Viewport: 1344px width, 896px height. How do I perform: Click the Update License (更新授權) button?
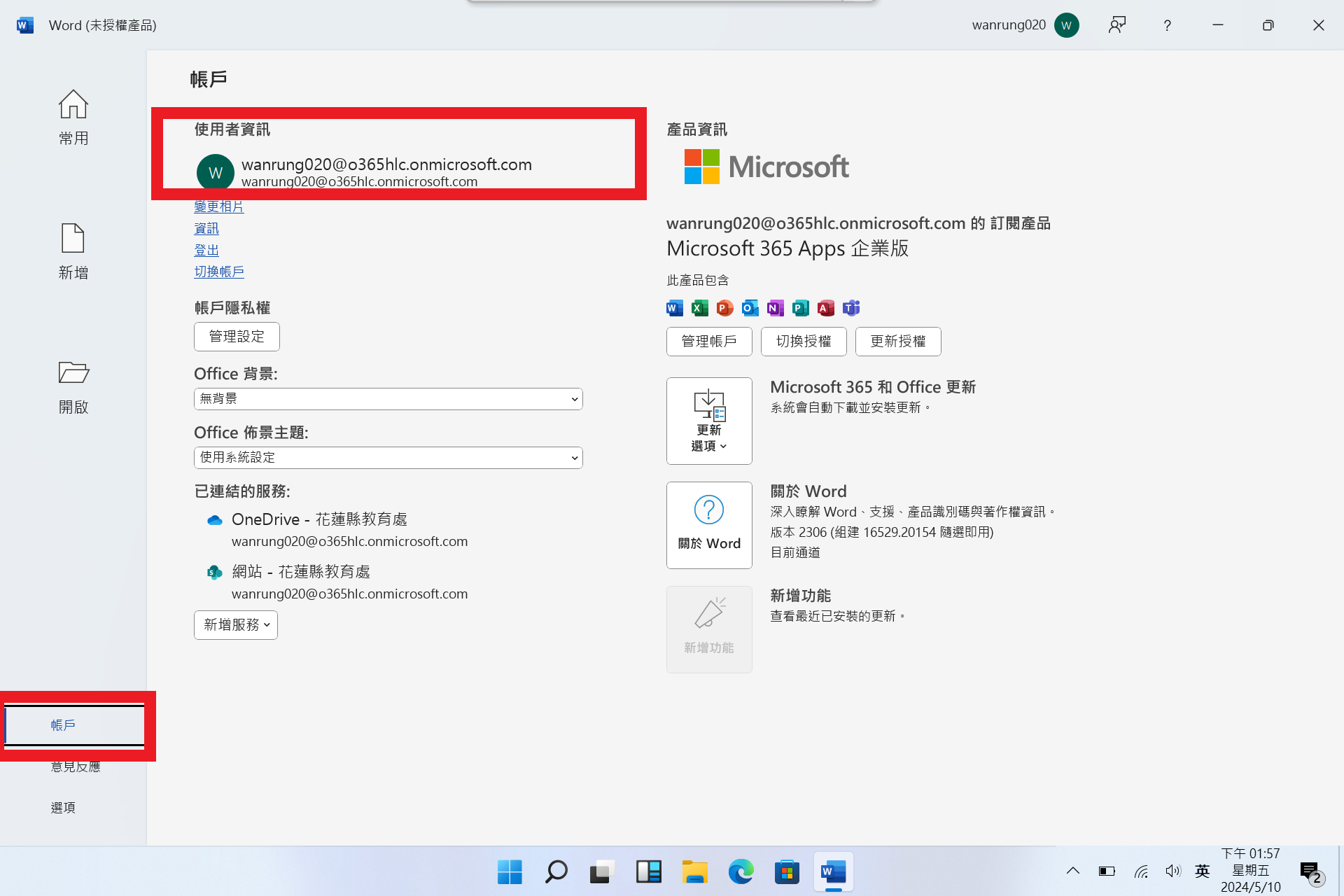897,342
